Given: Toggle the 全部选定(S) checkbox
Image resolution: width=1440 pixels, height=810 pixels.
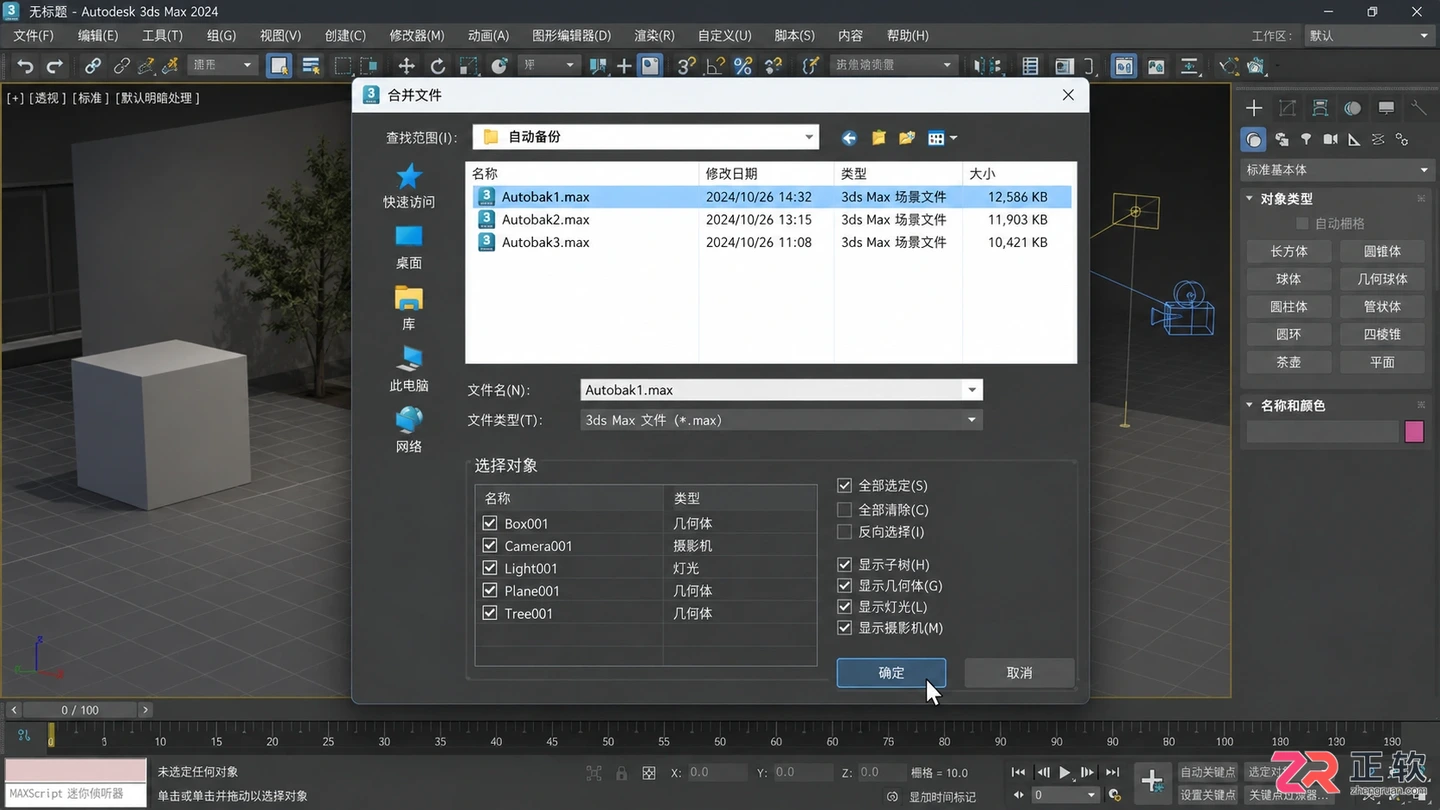Looking at the screenshot, I should (x=845, y=485).
